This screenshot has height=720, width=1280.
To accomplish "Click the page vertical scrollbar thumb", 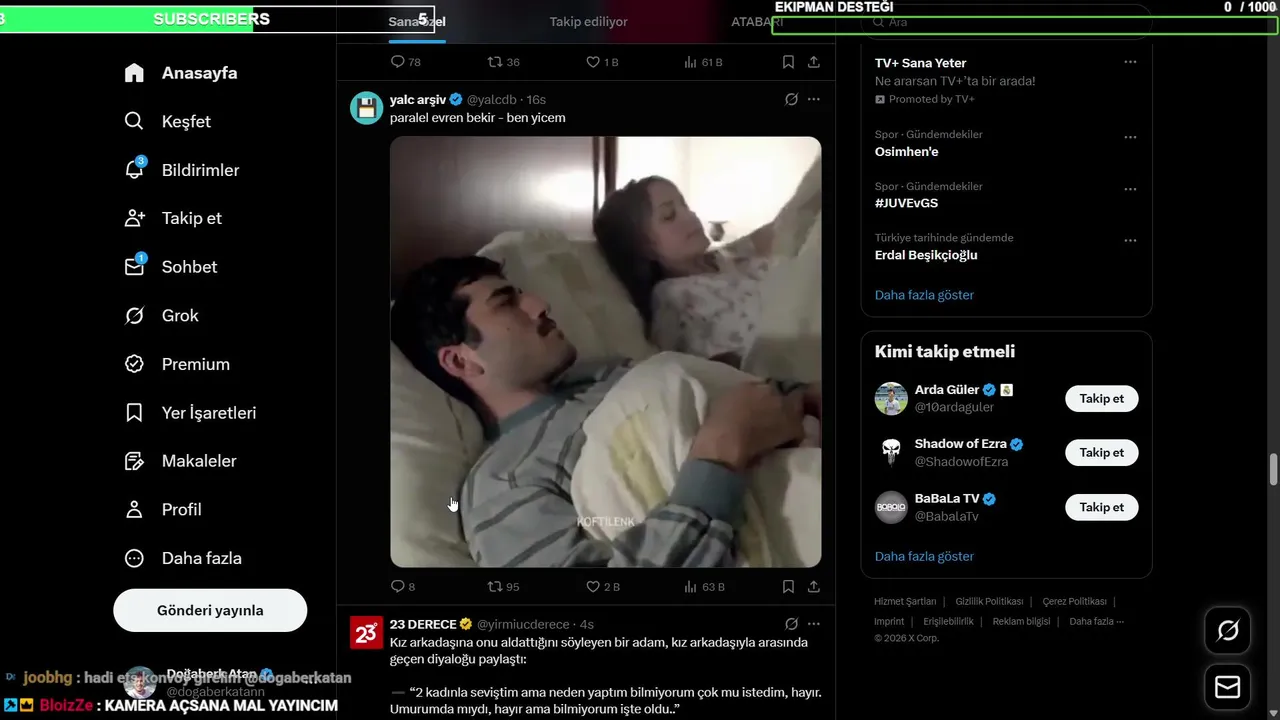I will 1274,468.
